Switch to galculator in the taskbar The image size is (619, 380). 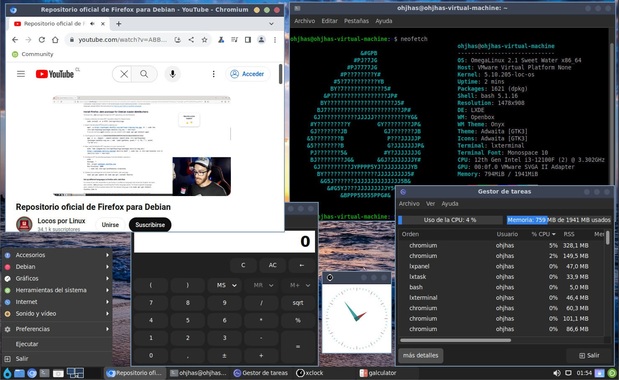point(378,373)
